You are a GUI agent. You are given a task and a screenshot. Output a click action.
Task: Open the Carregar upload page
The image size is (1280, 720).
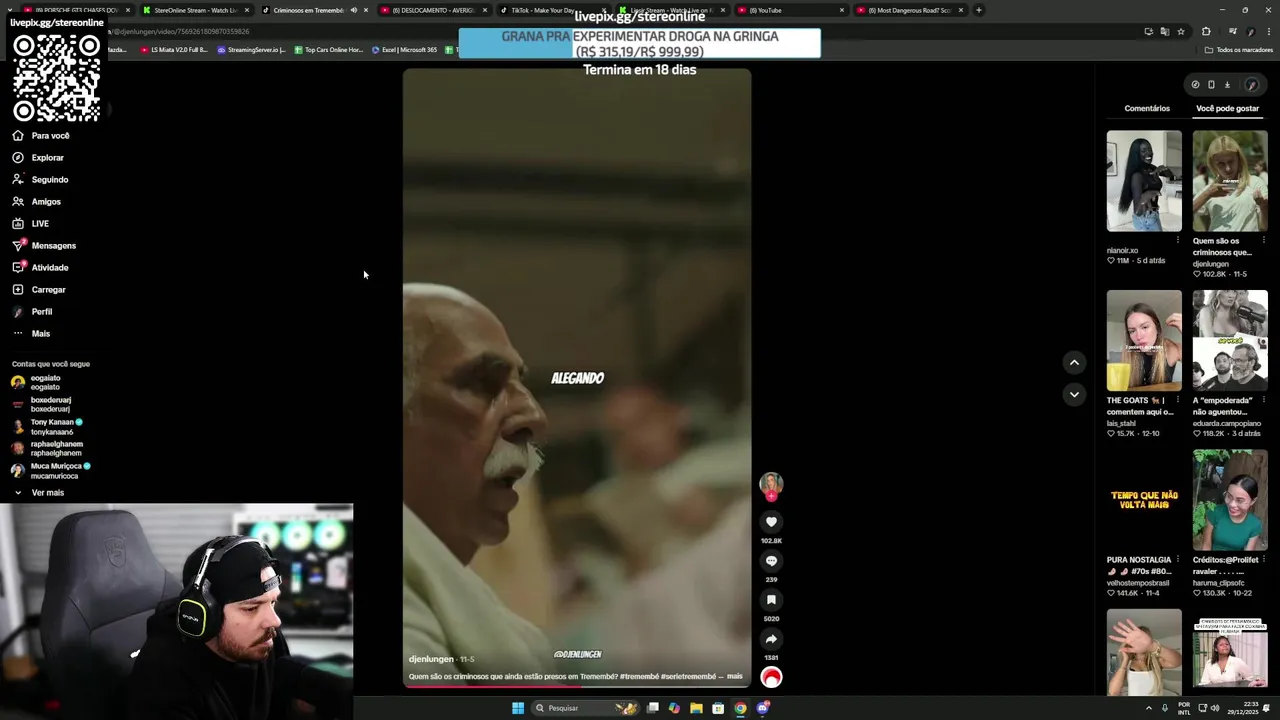(38, 289)
